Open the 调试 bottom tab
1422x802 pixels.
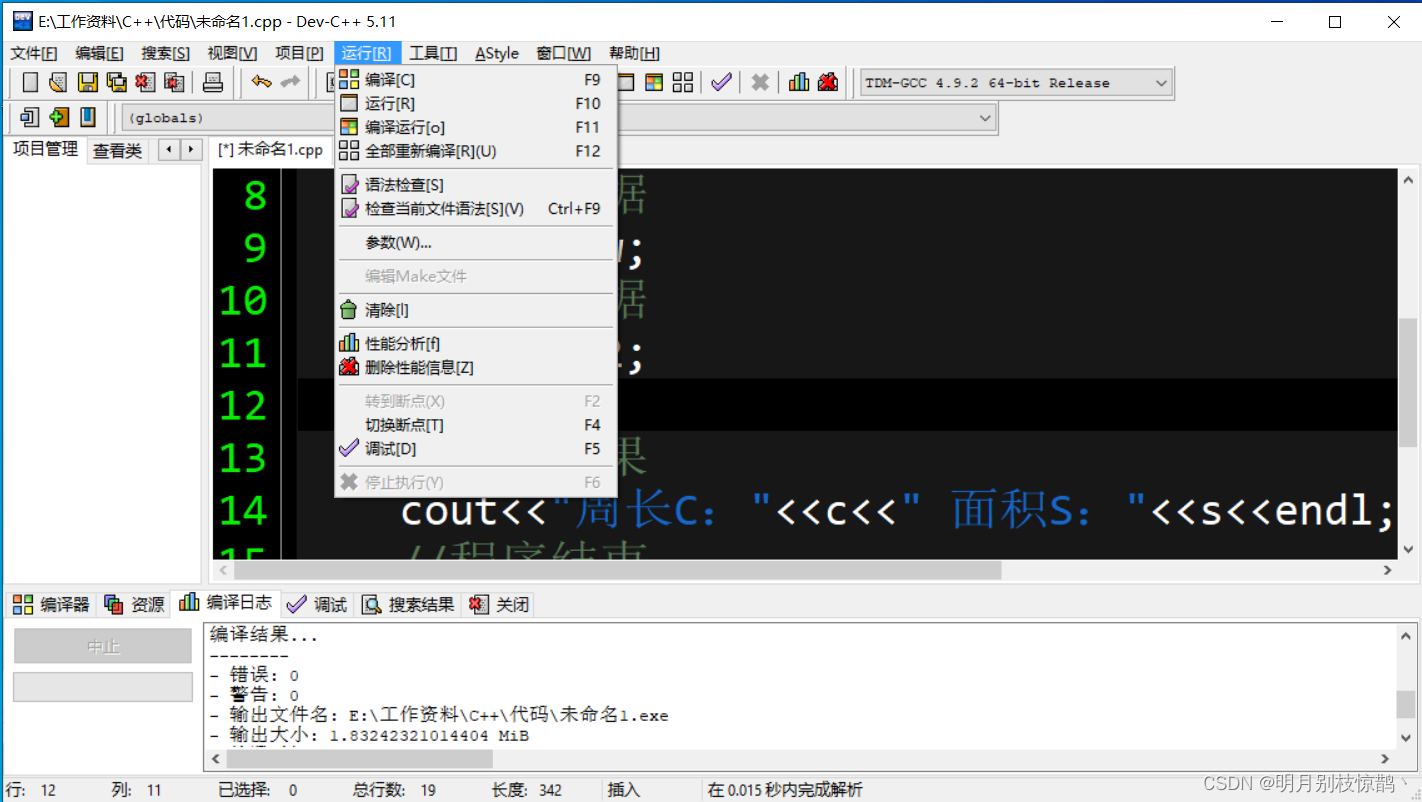[317, 604]
